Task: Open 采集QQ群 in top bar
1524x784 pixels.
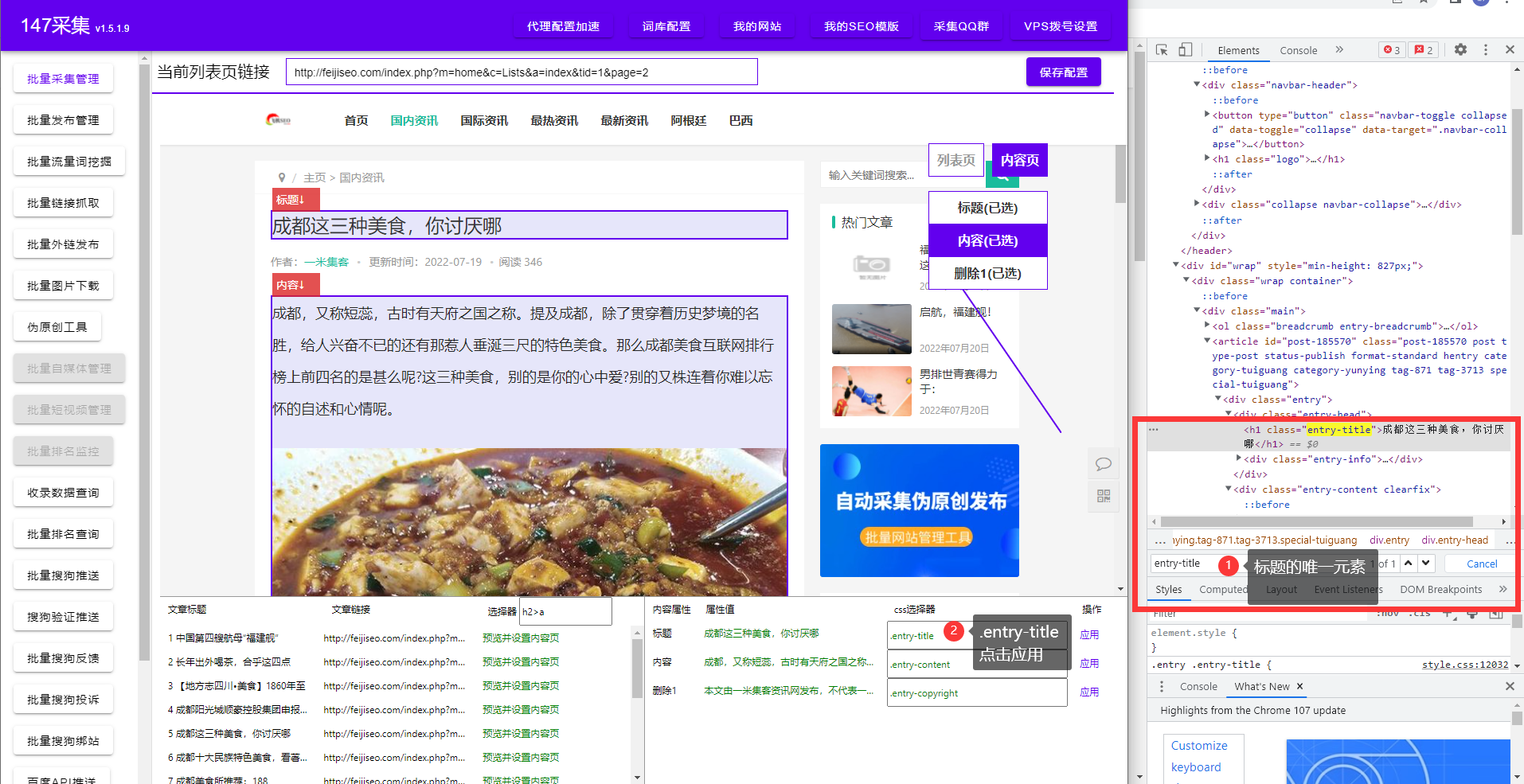Action: coord(961,26)
